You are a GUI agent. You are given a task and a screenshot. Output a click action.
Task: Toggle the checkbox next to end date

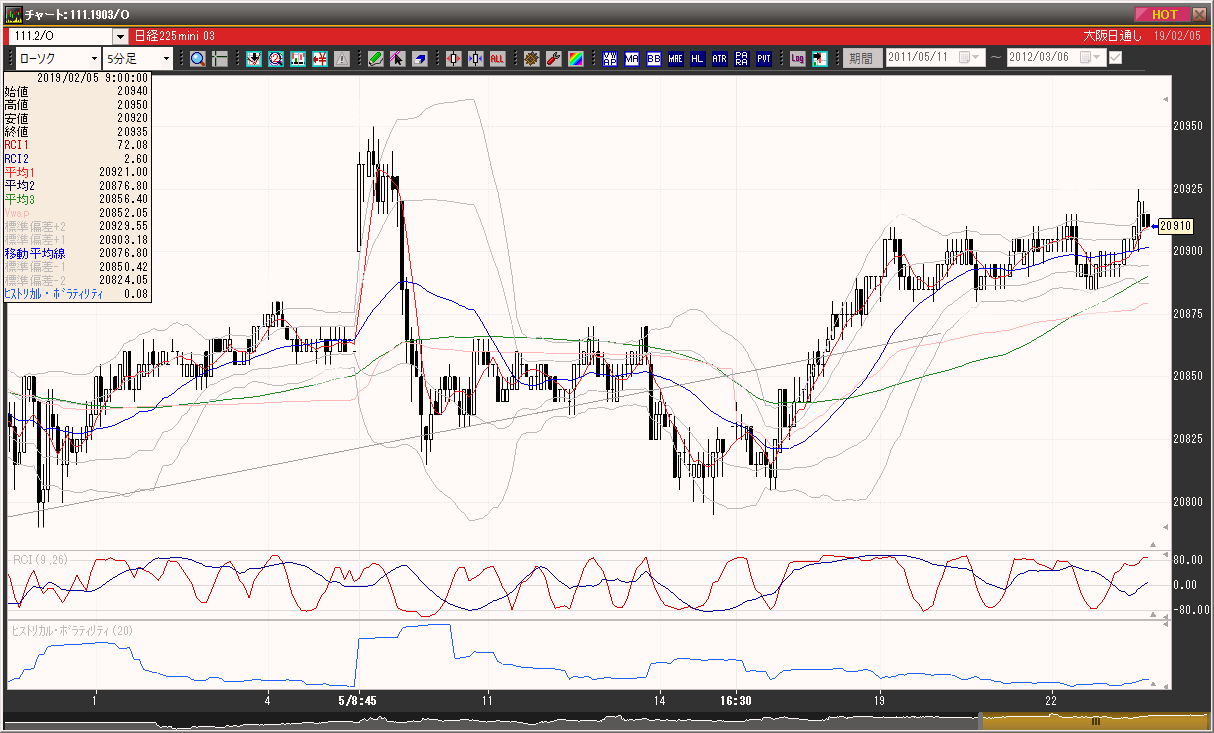click(1115, 57)
